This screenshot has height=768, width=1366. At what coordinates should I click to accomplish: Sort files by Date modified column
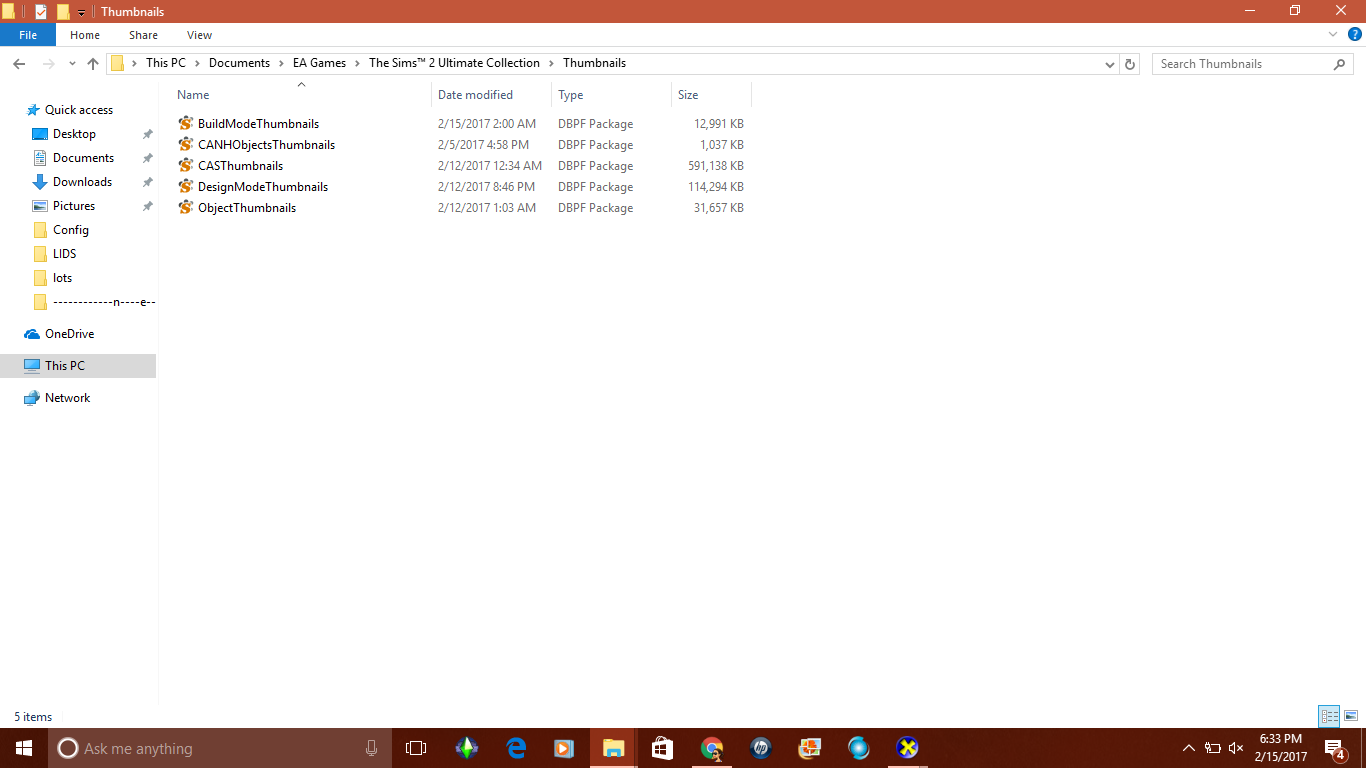coord(475,95)
